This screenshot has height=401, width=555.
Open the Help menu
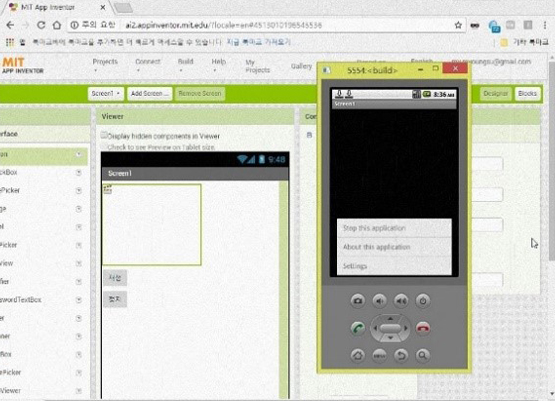[218, 65]
